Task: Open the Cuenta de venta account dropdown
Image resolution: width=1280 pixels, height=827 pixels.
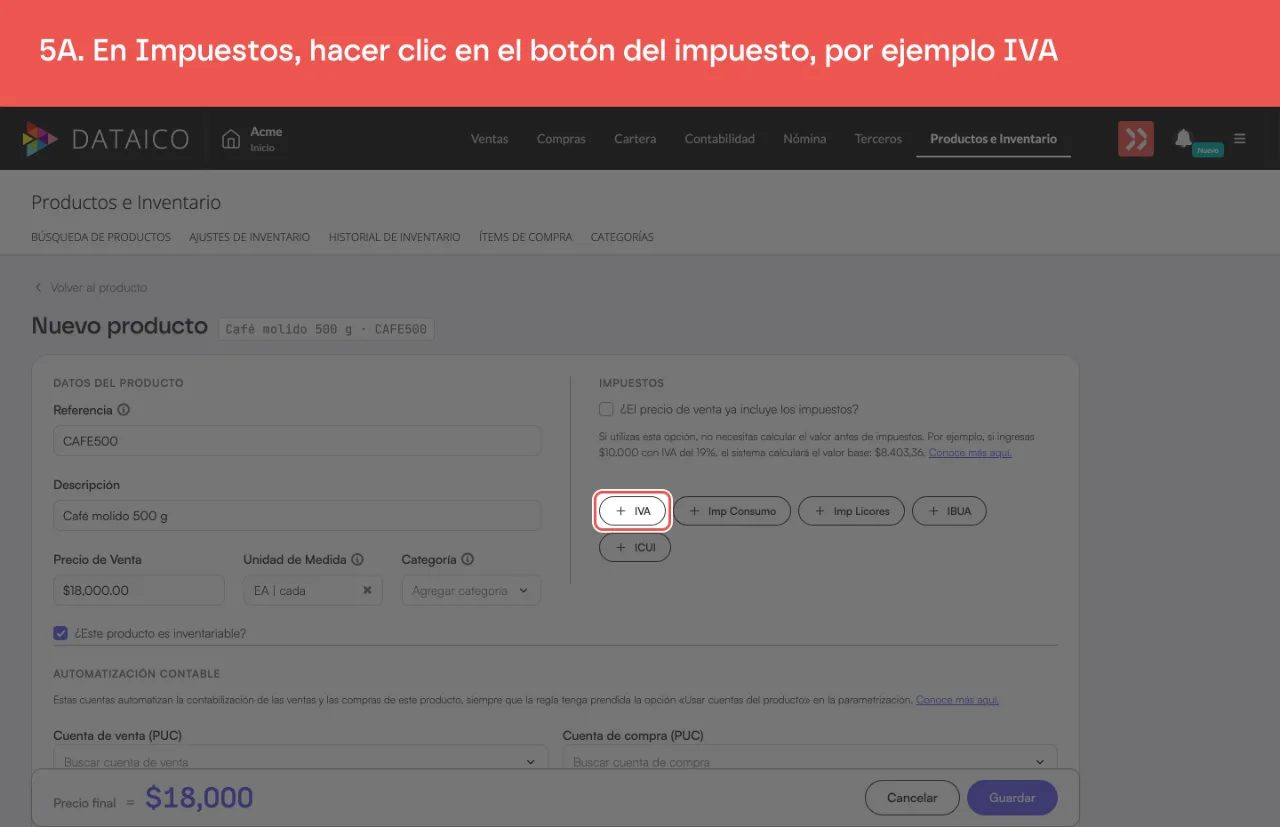Action: (300, 761)
